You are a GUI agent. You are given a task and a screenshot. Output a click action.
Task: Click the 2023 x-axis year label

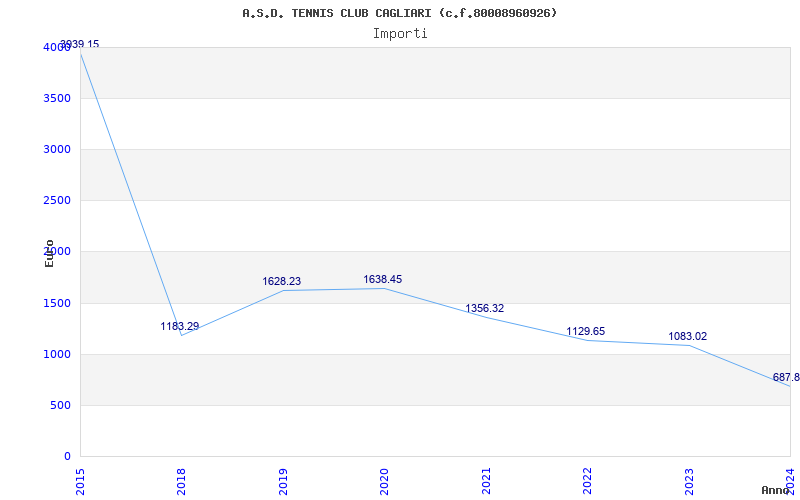point(689,480)
